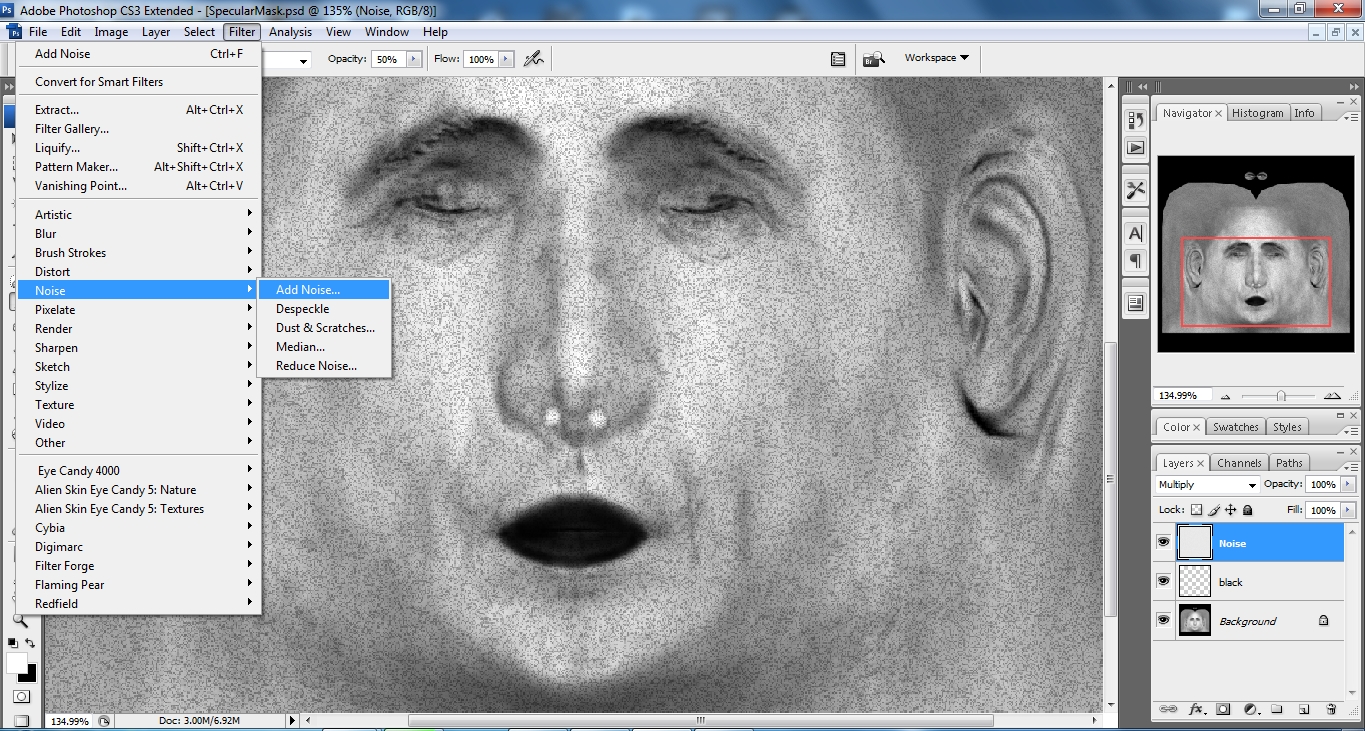Click the status bar preview icon
The image size is (1365, 731).
[x=104, y=720]
